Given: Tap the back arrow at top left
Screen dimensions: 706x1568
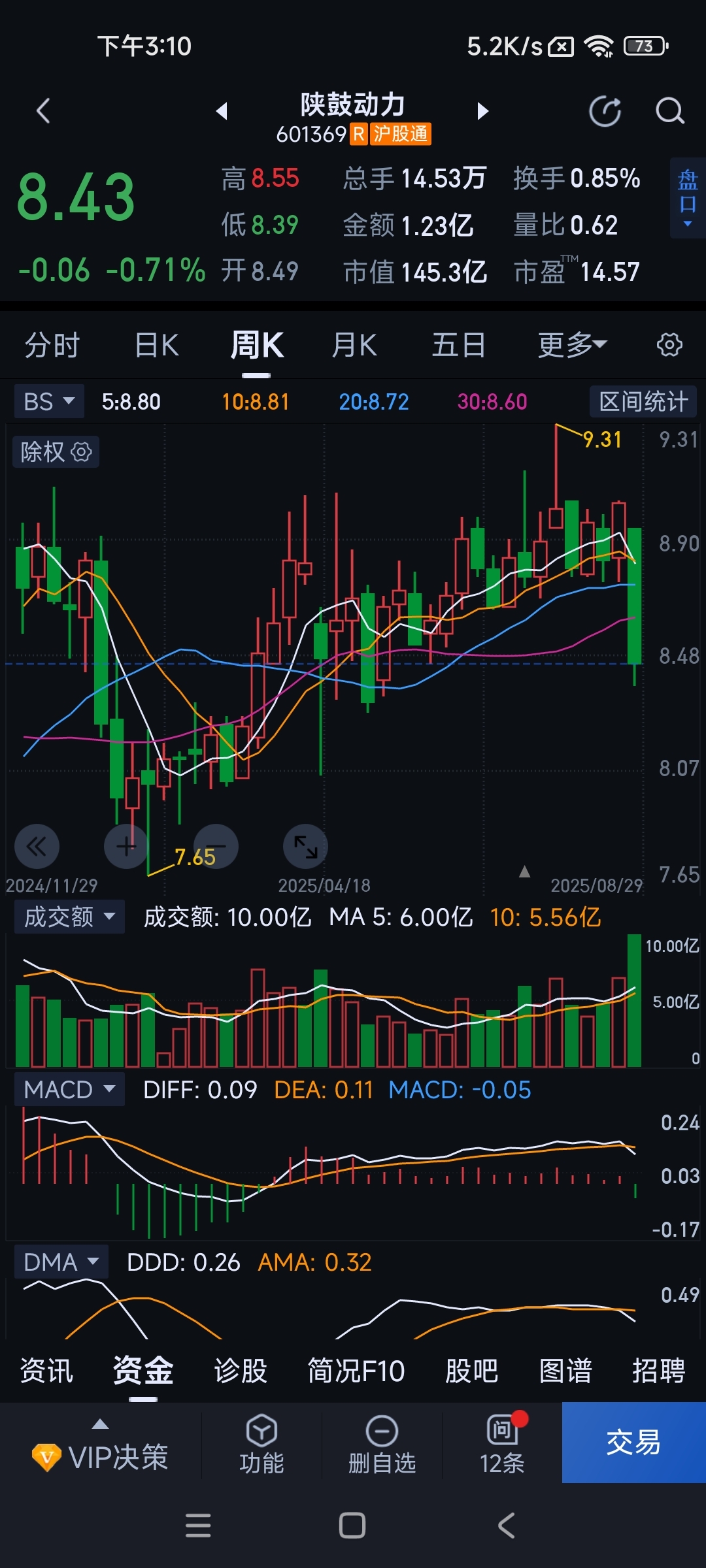Looking at the screenshot, I should point(43,110).
